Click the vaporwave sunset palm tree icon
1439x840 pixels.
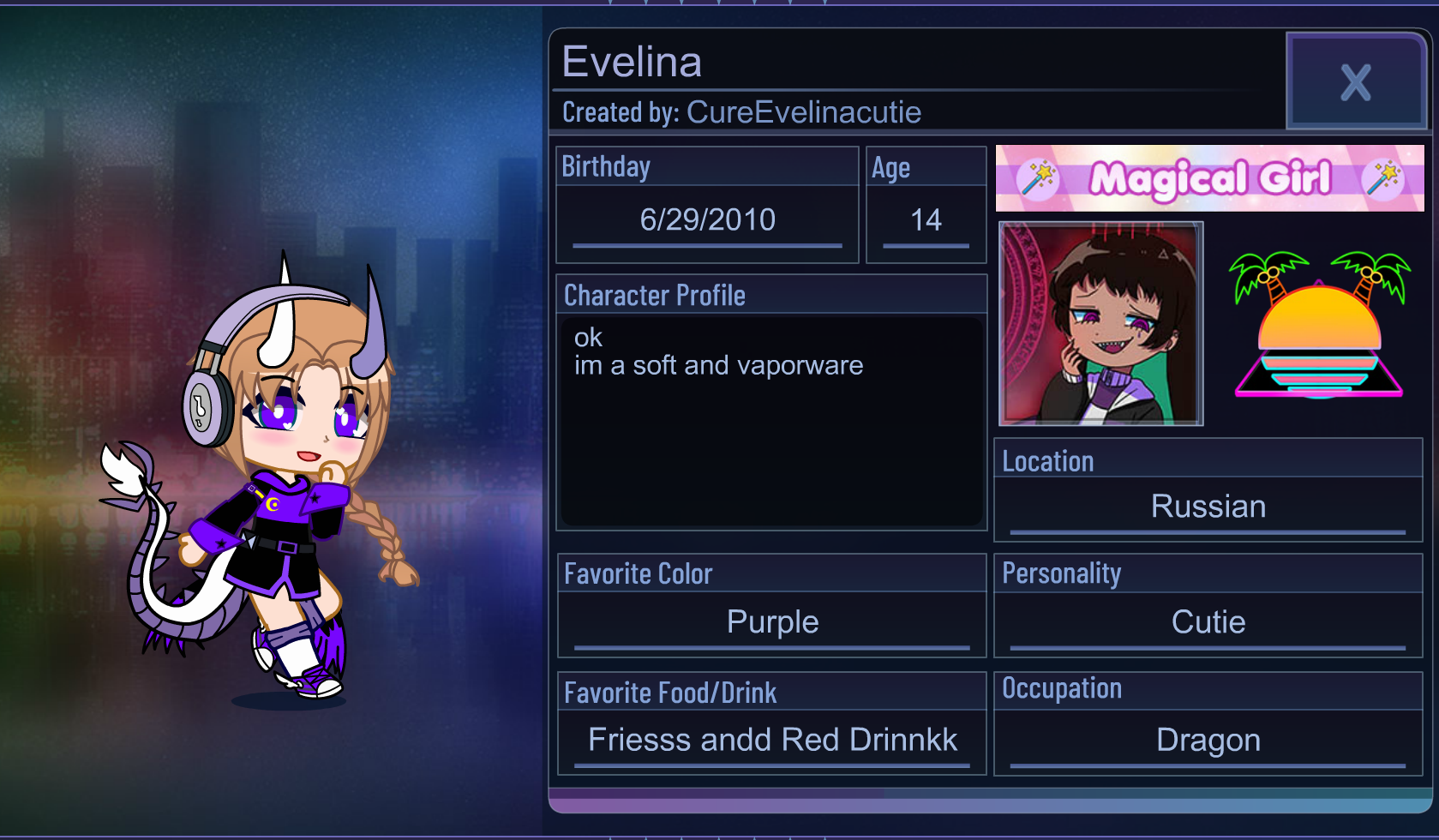click(x=1319, y=325)
